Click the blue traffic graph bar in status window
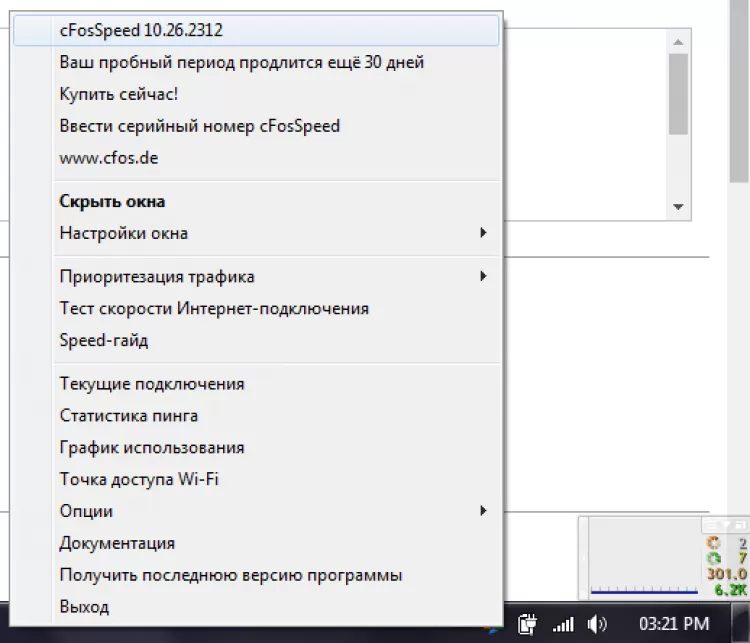This screenshot has height=643, width=750. click(644, 592)
